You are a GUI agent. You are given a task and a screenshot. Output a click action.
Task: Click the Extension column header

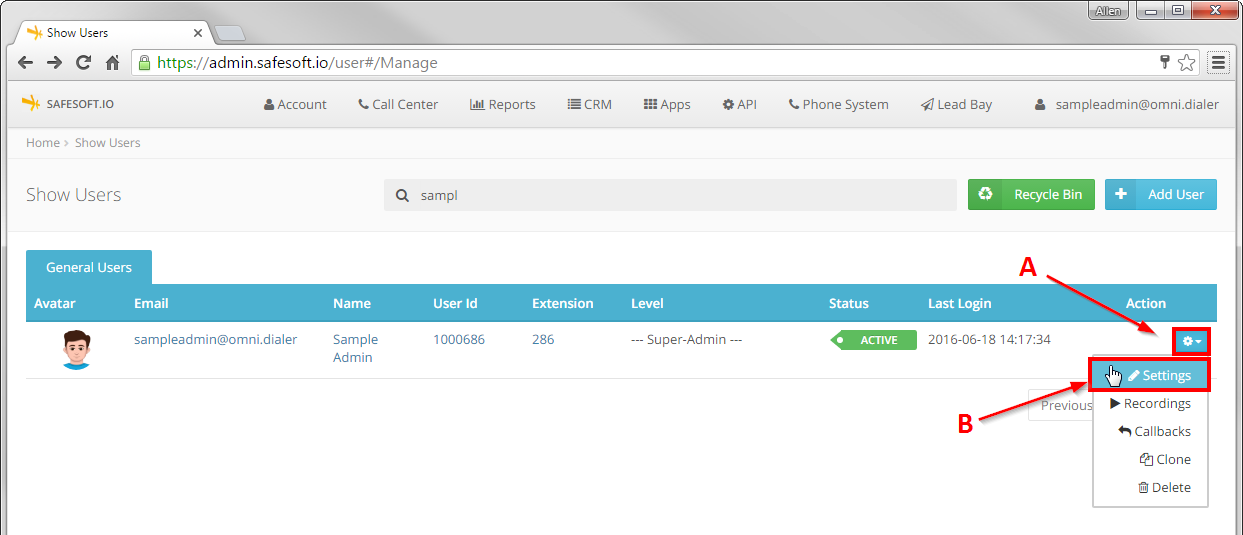pos(563,303)
